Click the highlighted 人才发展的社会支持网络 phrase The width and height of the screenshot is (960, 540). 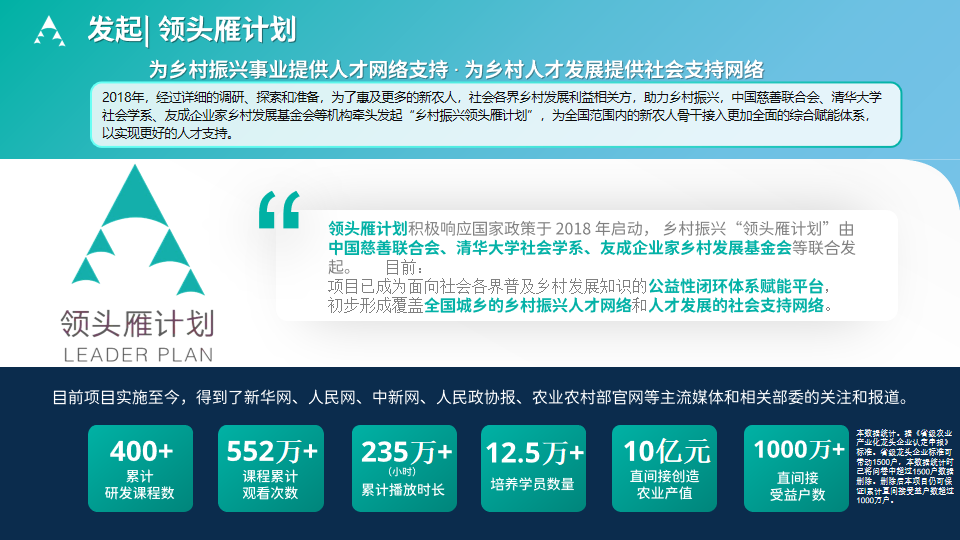tap(735, 305)
